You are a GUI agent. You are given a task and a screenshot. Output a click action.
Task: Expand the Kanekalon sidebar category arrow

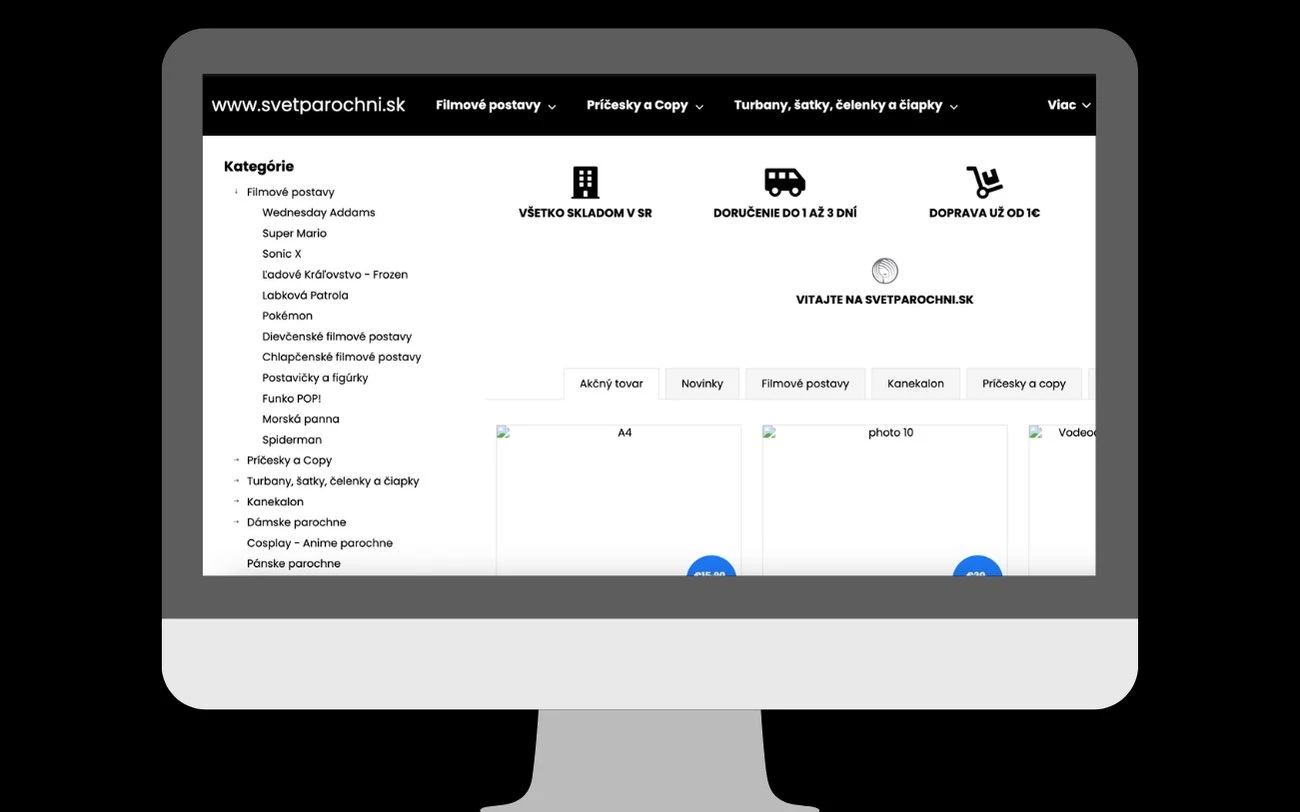pyautogui.click(x=237, y=502)
